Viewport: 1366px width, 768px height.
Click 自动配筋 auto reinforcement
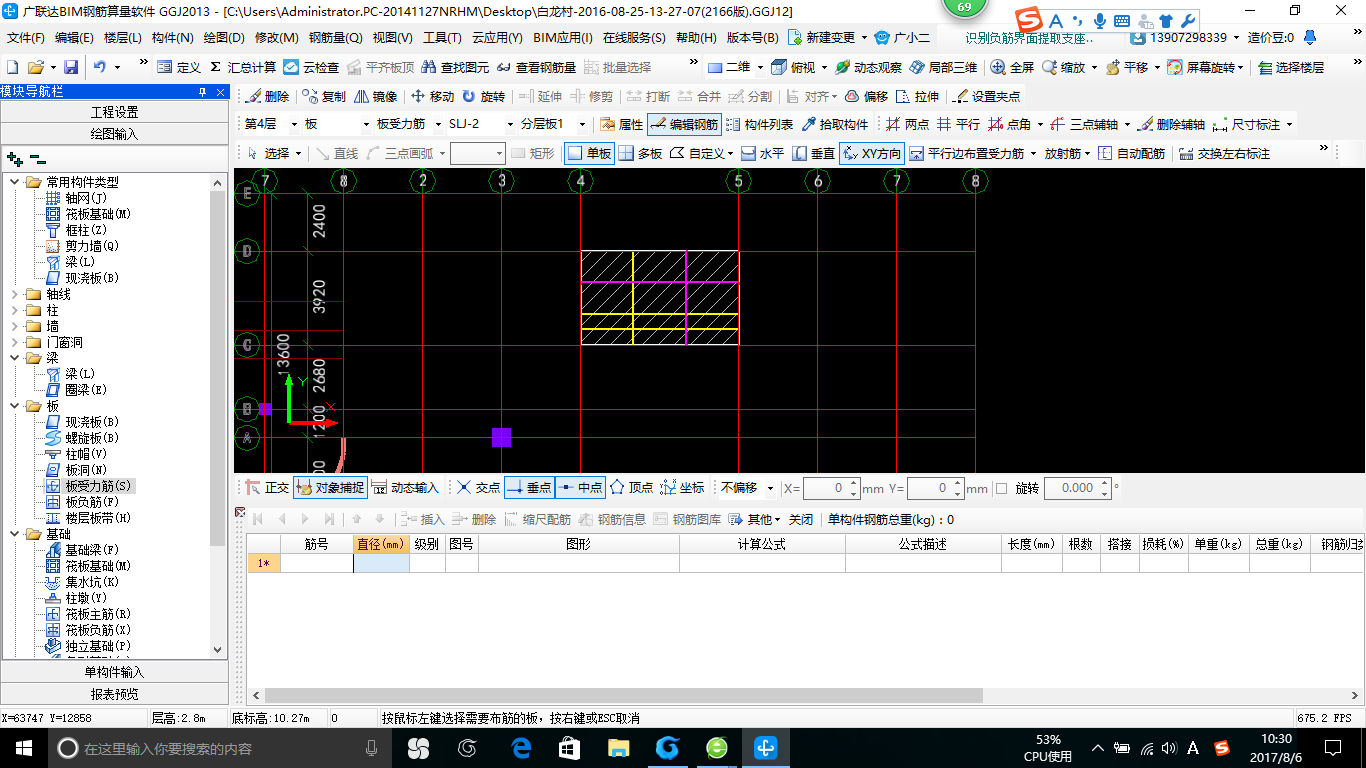coord(1131,153)
